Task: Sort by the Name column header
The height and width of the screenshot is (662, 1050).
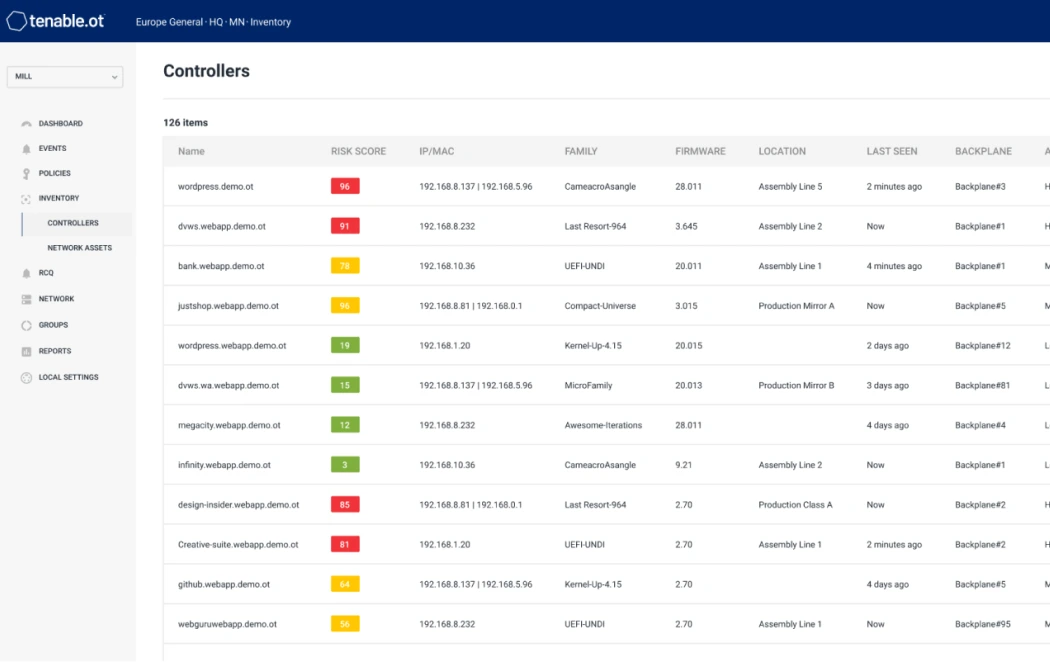Action: pyautogui.click(x=192, y=151)
